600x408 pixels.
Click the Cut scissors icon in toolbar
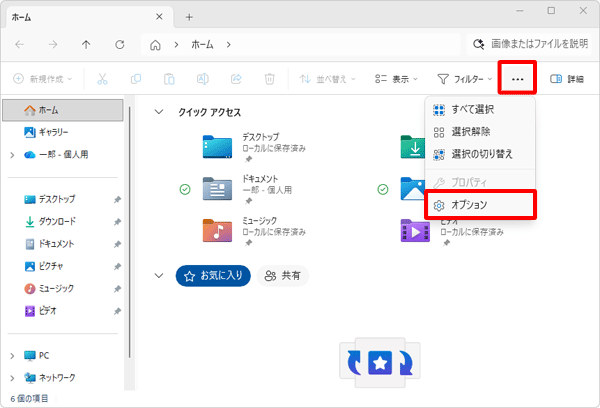coord(102,79)
